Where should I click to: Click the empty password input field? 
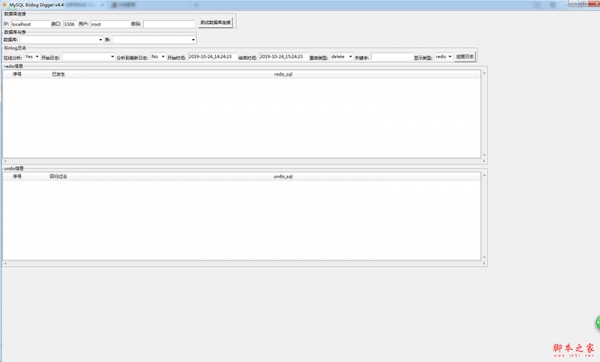[x=169, y=24]
